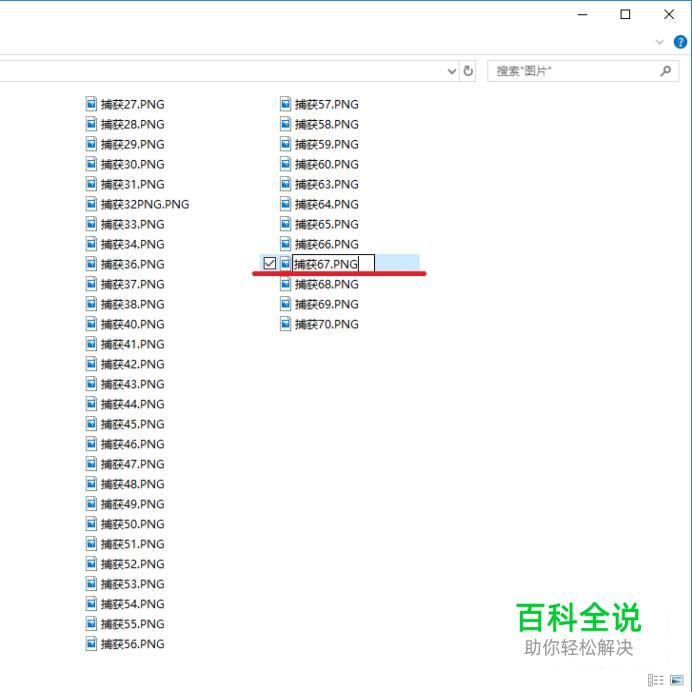
Task: Click the file icon of 捕获67.PNG
Action: (286, 264)
